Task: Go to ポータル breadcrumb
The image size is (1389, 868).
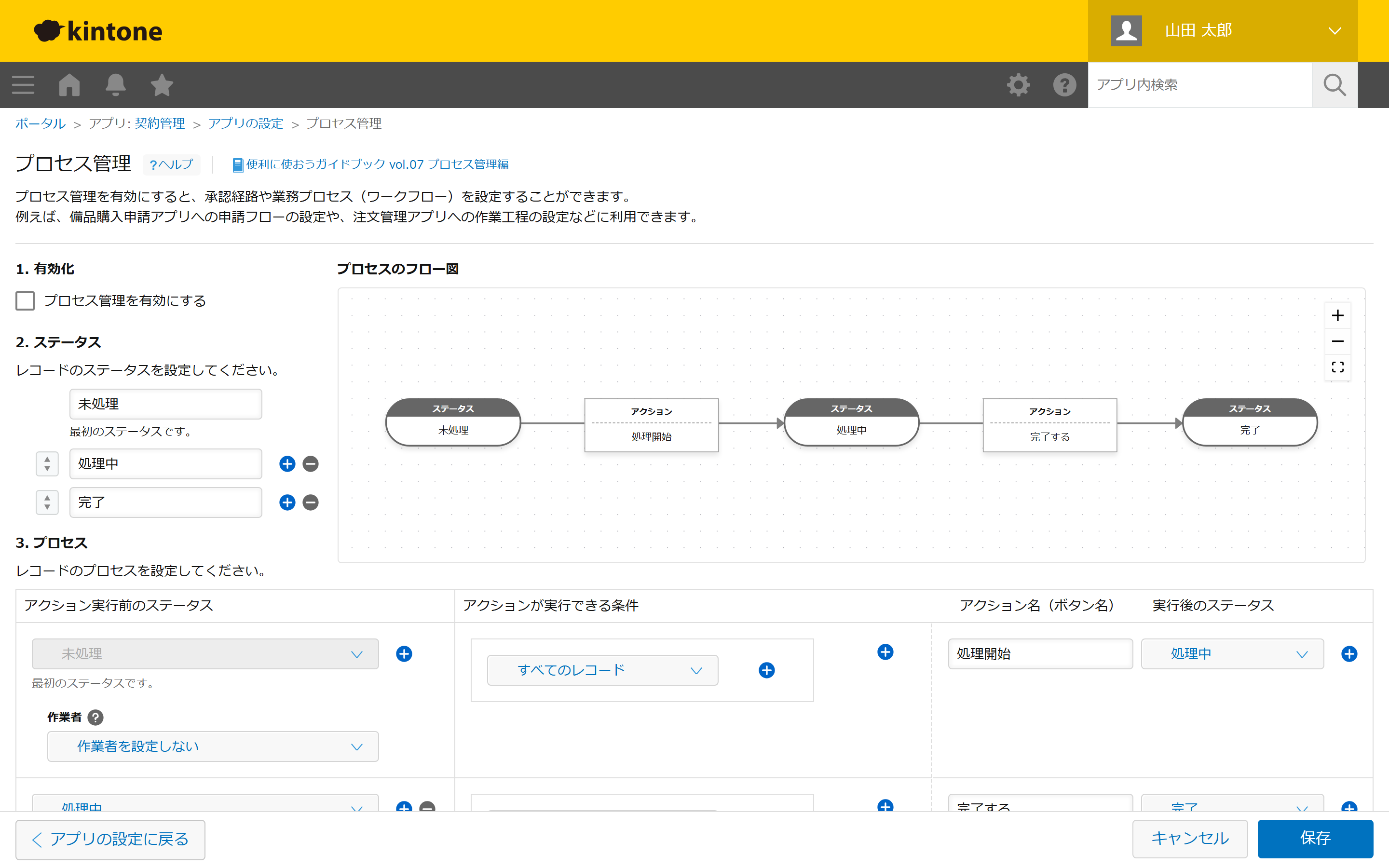Action: click(x=40, y=123)
